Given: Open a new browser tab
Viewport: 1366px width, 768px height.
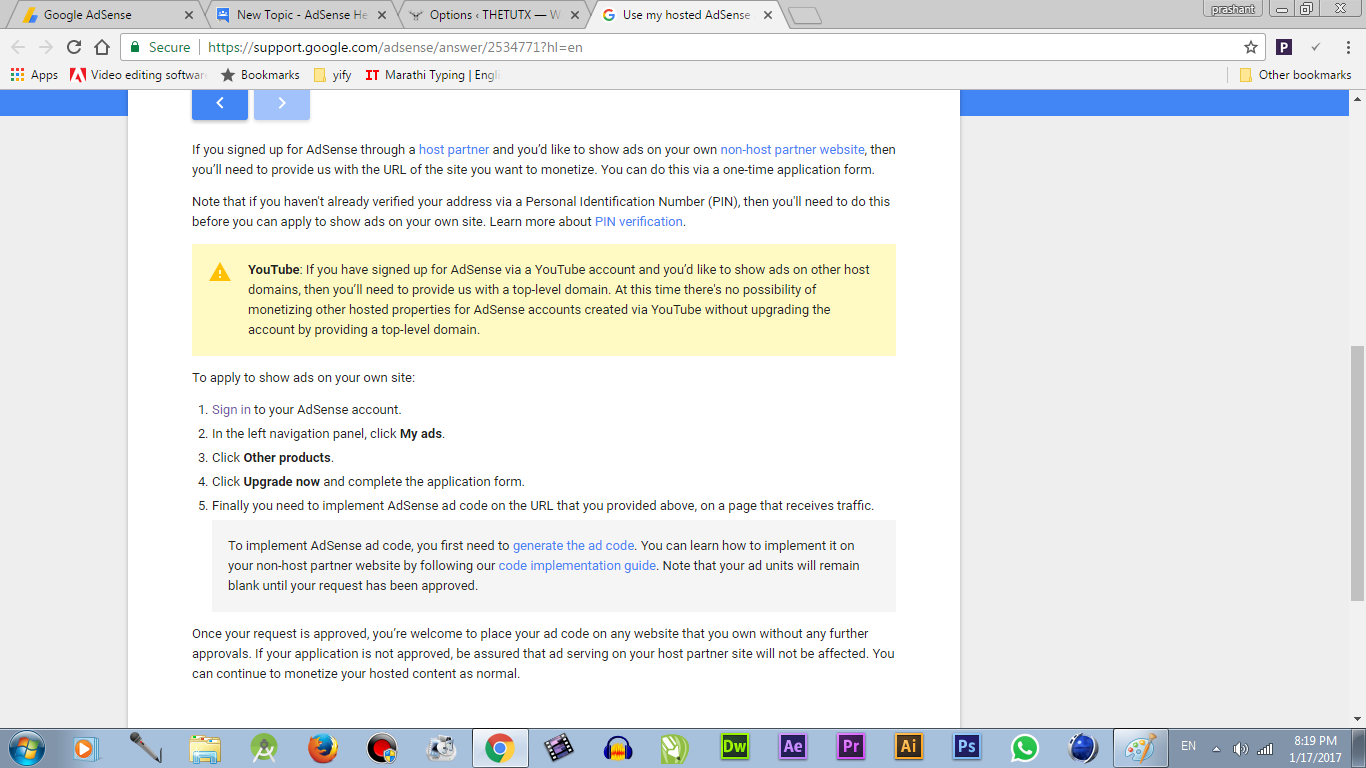Looking at the screenshot, I should [x=804, y=15].
